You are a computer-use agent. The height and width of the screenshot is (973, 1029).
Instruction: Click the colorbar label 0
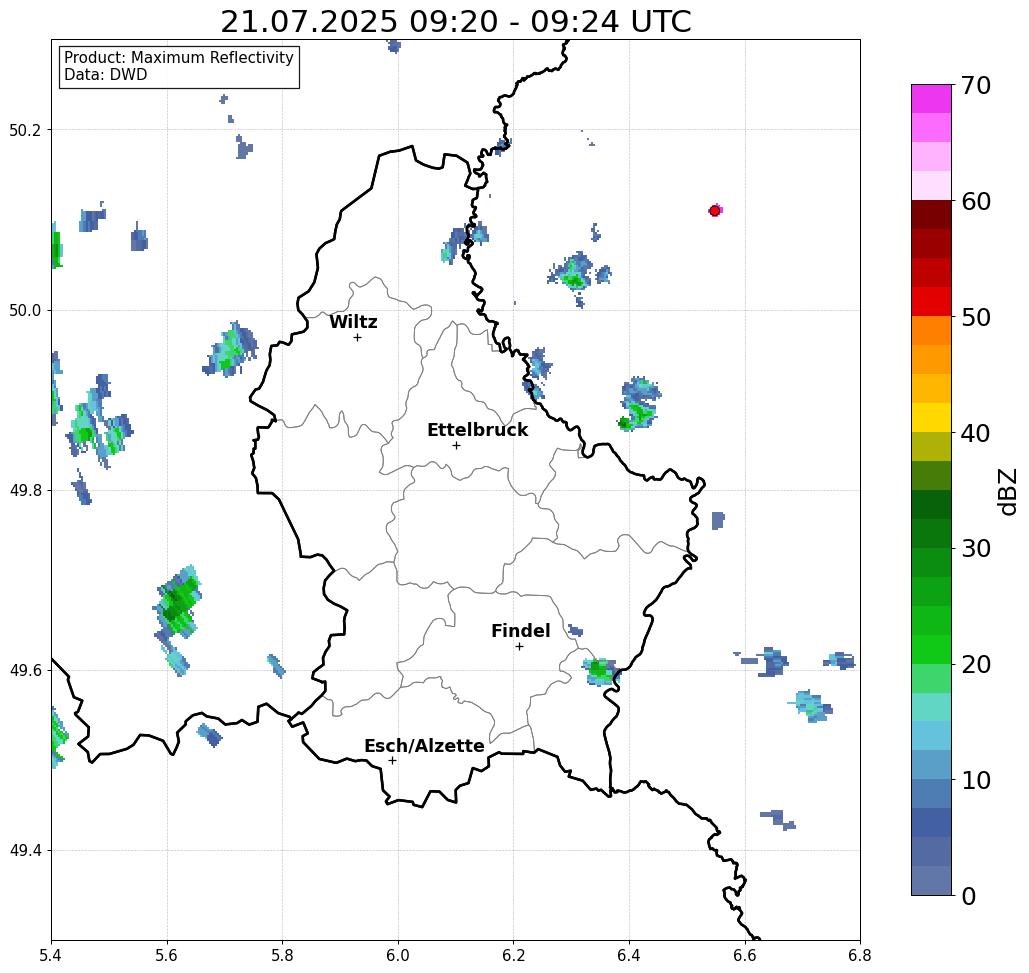coord(969,896)
